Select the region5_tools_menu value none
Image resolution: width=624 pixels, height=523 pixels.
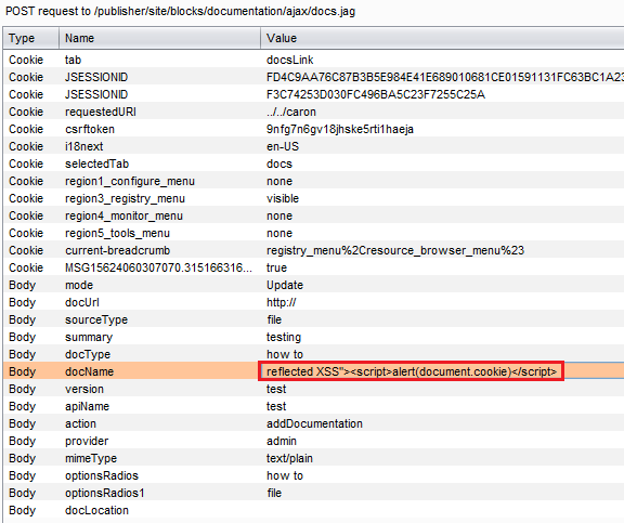click(279, 233)
